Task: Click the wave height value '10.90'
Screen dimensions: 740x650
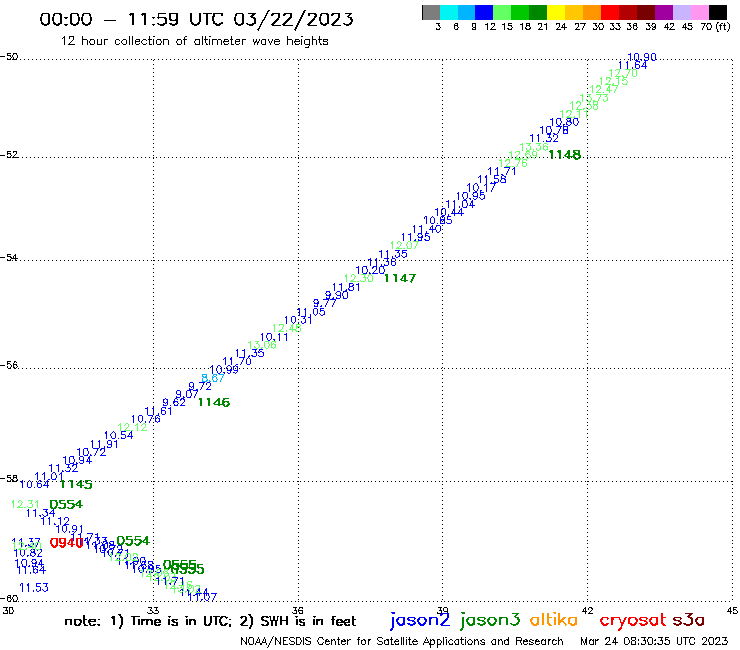Action: pos(642,57)
